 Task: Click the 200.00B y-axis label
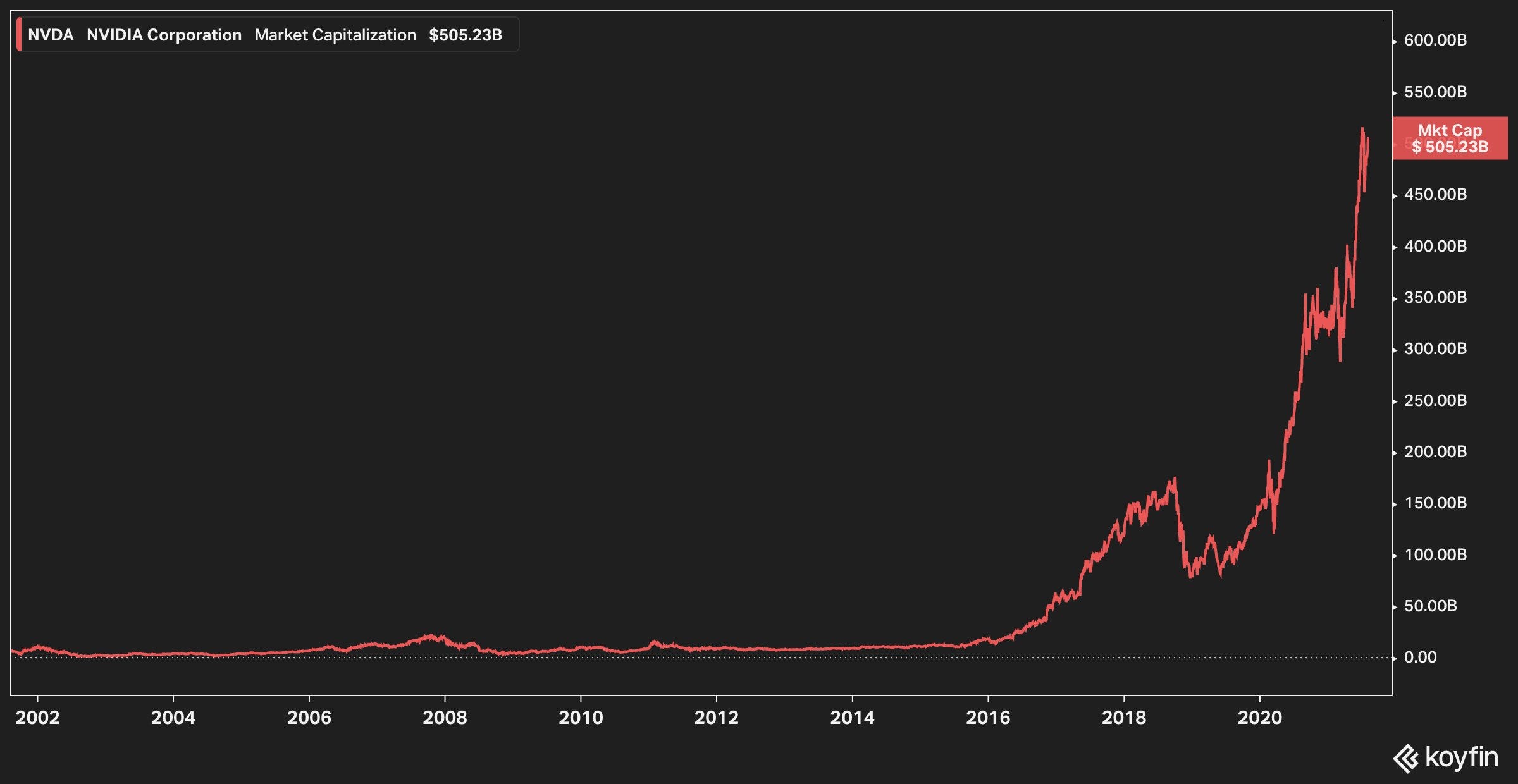pyautogui.click(x=1435, y=451)
